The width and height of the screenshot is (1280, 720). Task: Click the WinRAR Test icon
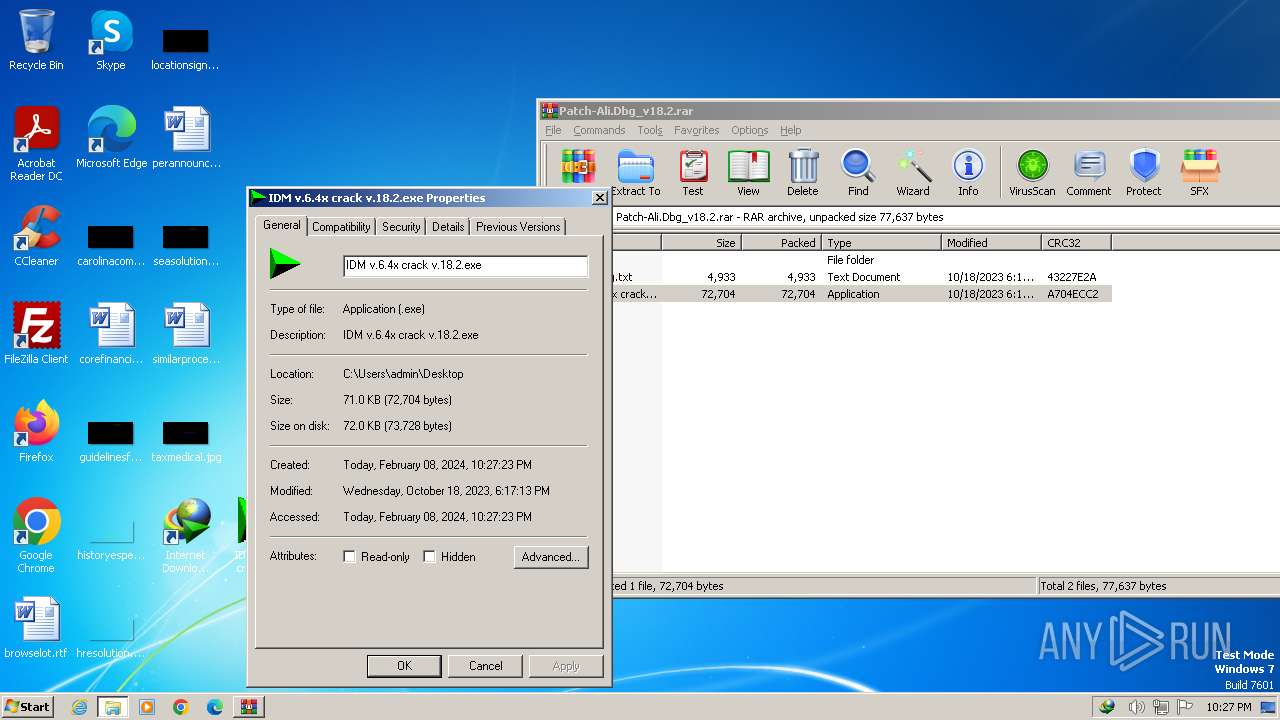[693, 173]
